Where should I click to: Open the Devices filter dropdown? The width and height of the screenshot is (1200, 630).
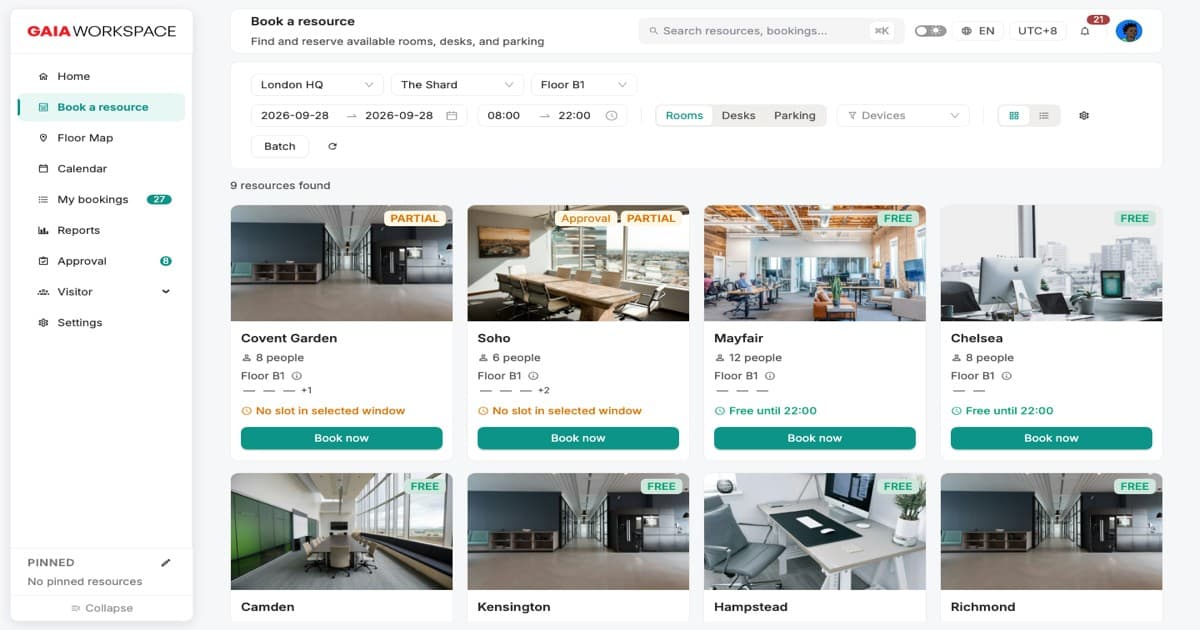[x=903, y=116]
